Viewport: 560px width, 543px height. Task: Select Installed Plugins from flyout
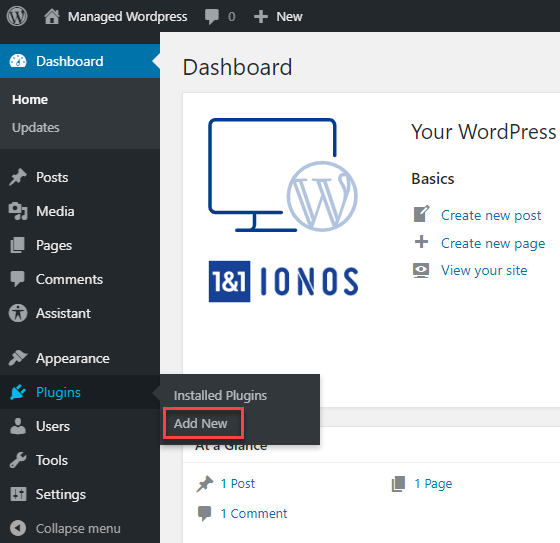220,395
